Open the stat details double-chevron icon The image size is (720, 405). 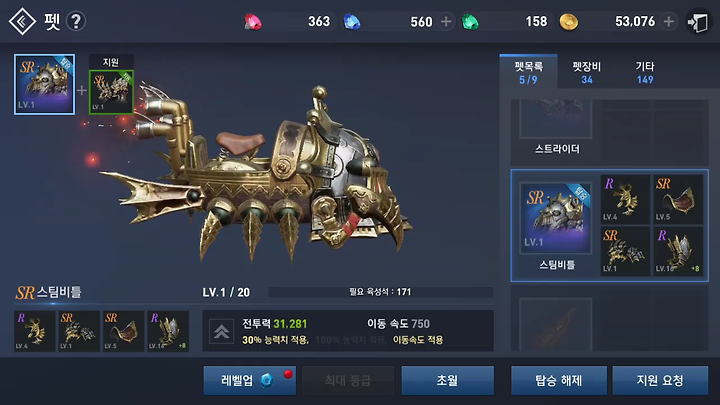221,331
